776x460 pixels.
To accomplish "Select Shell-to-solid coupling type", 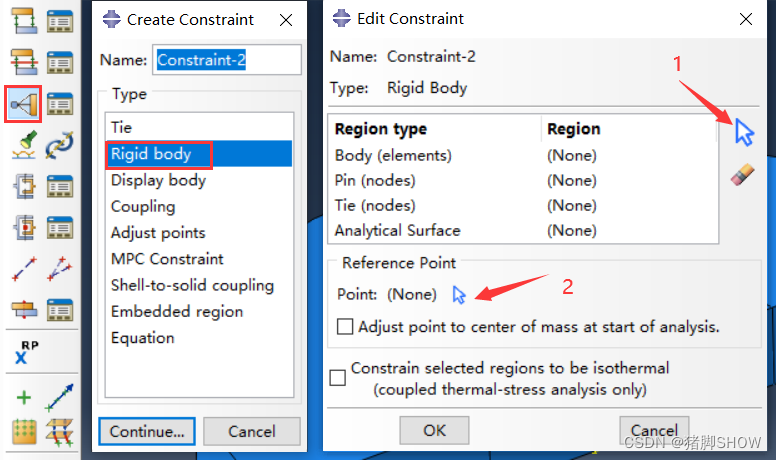I will (x=192, y=285).
